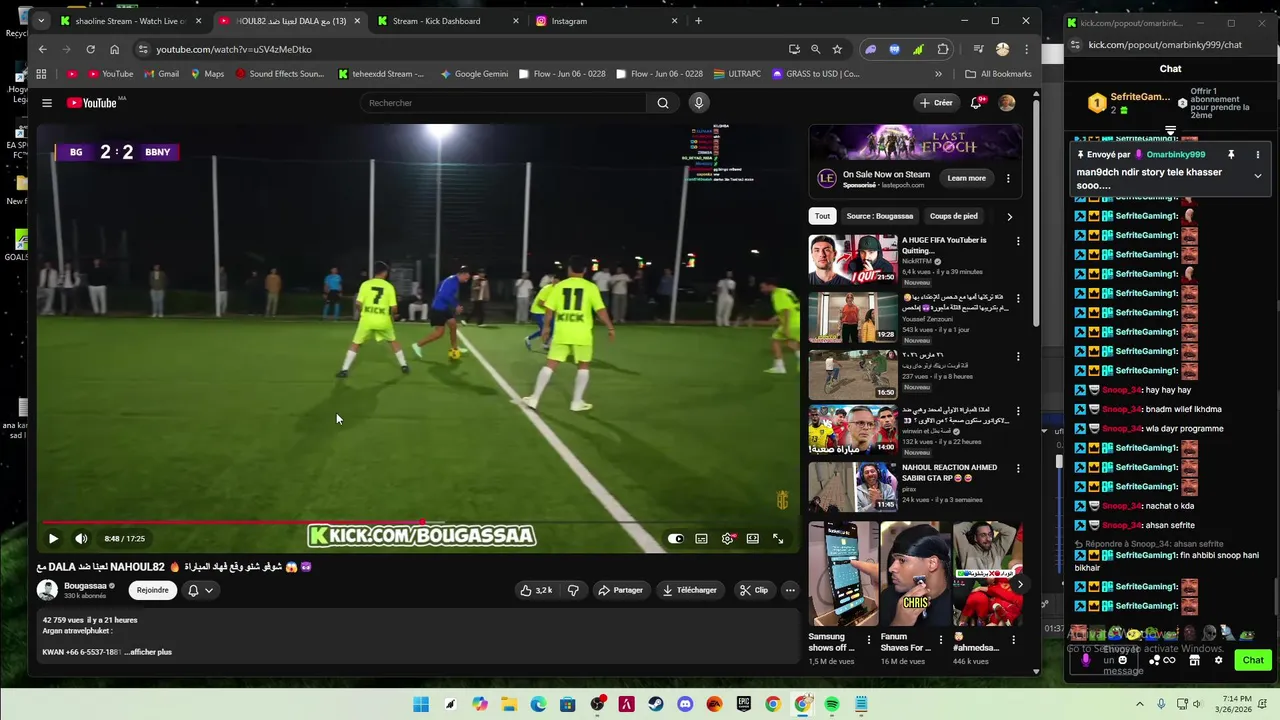1280x720 pixels.
Task: Open YouTube notifications bell
Action: coord(976,103)
